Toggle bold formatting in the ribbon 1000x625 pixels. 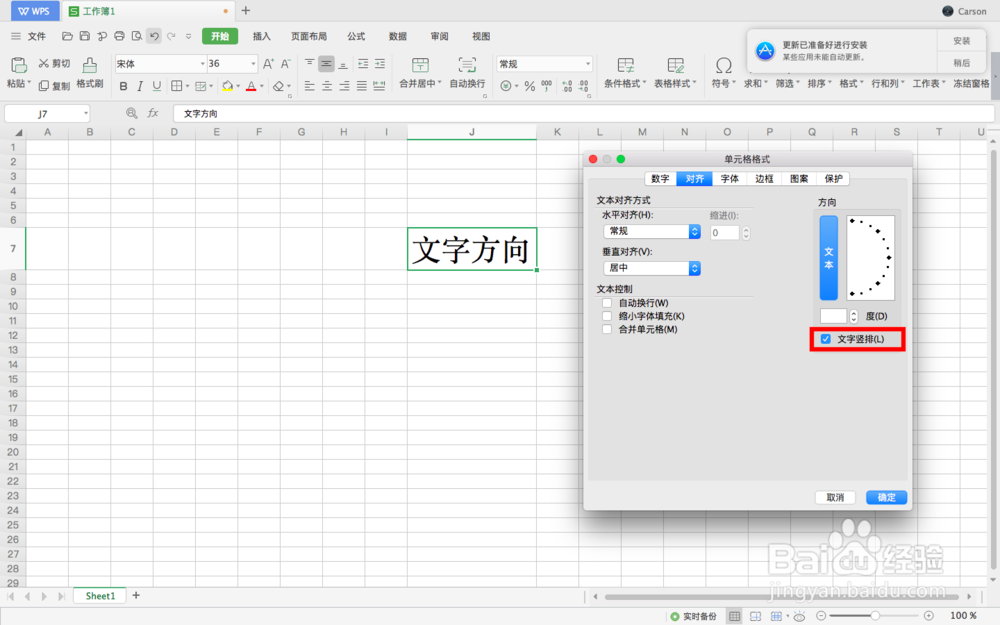tap(123, 86)
